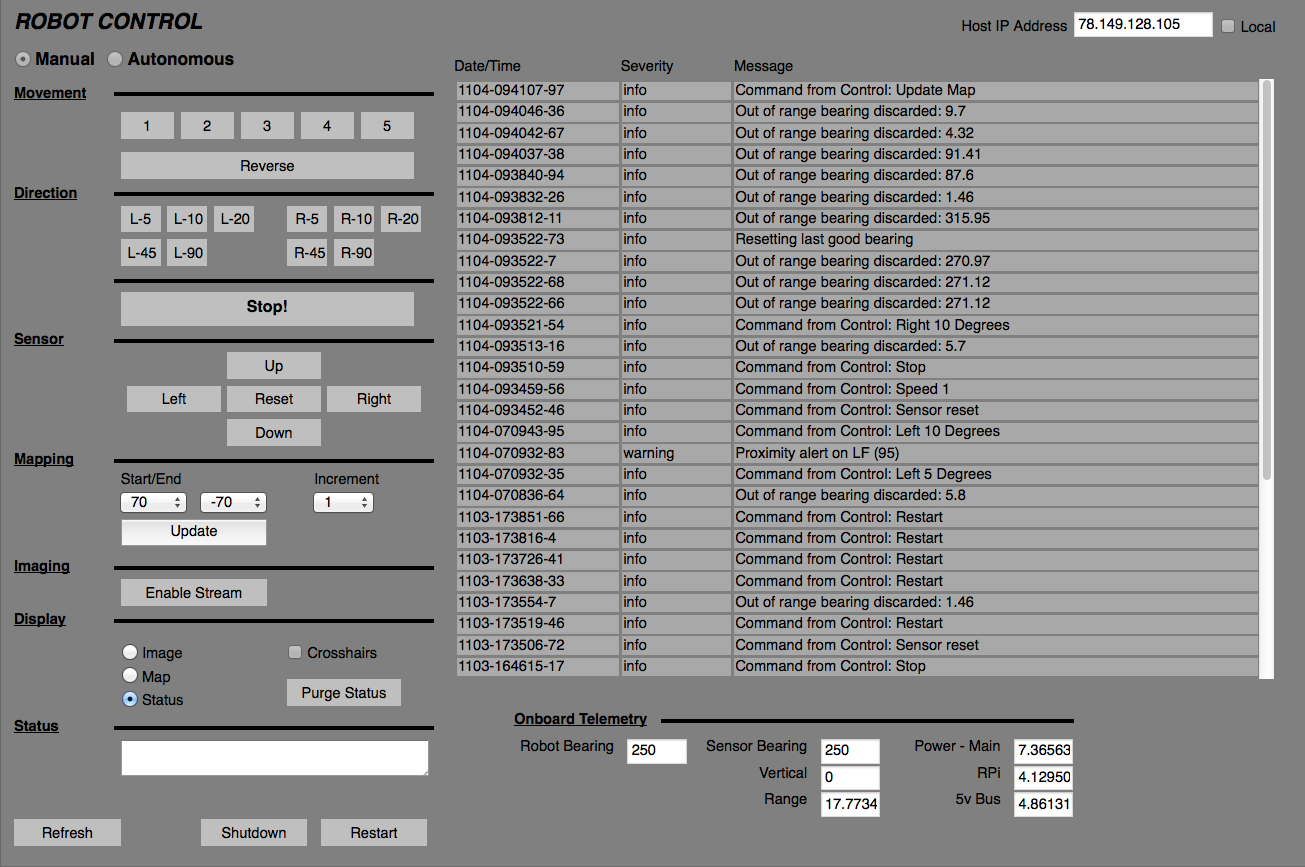Shutdown the robot
1305x867 pixels.
point(253,832)
